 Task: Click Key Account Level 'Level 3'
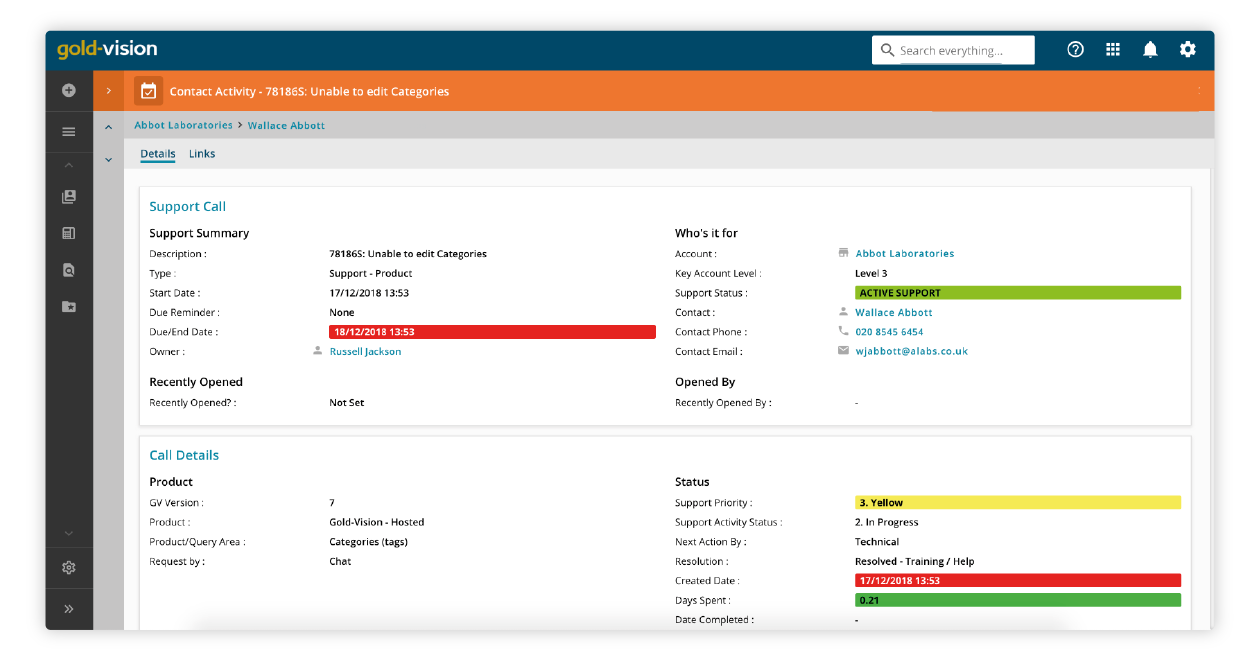[x=871, y=274]
